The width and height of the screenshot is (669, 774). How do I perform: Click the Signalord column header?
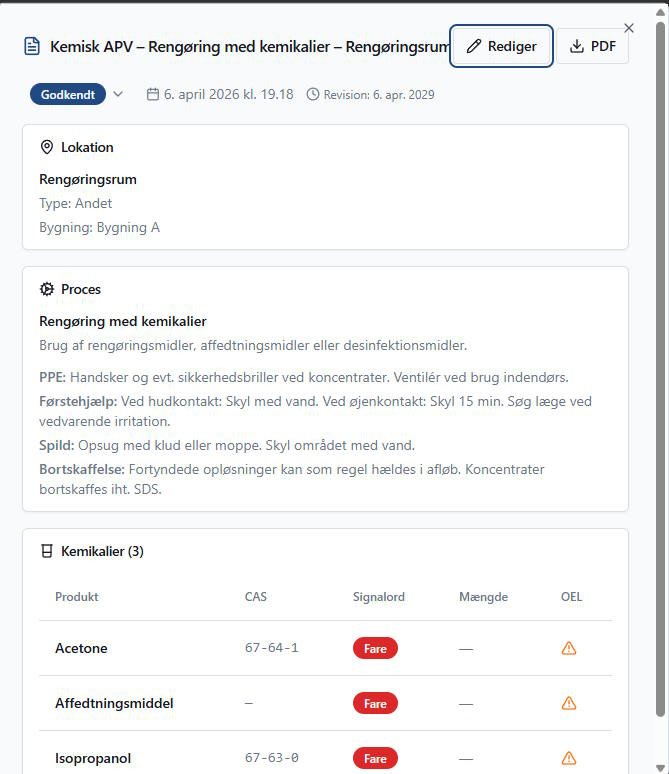[x=379, y=597]
